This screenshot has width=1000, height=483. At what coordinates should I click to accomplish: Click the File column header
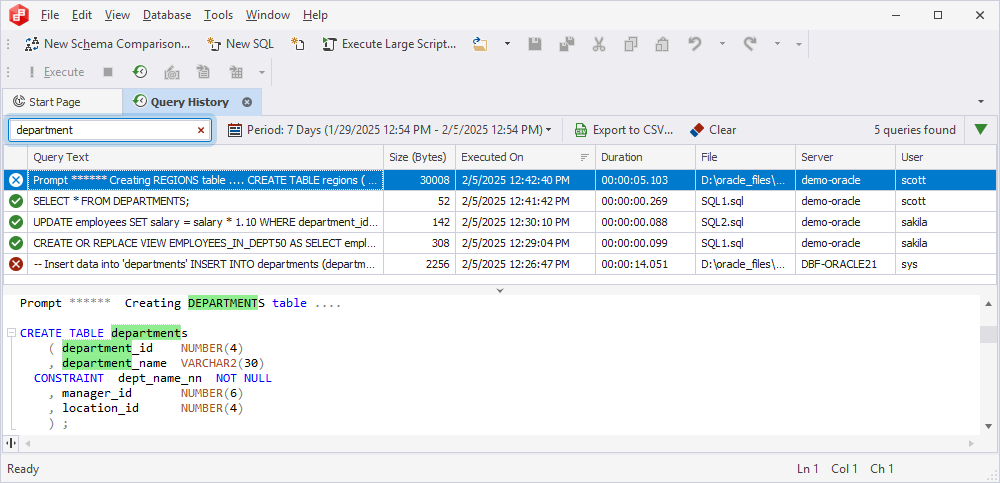click(745, 157)
